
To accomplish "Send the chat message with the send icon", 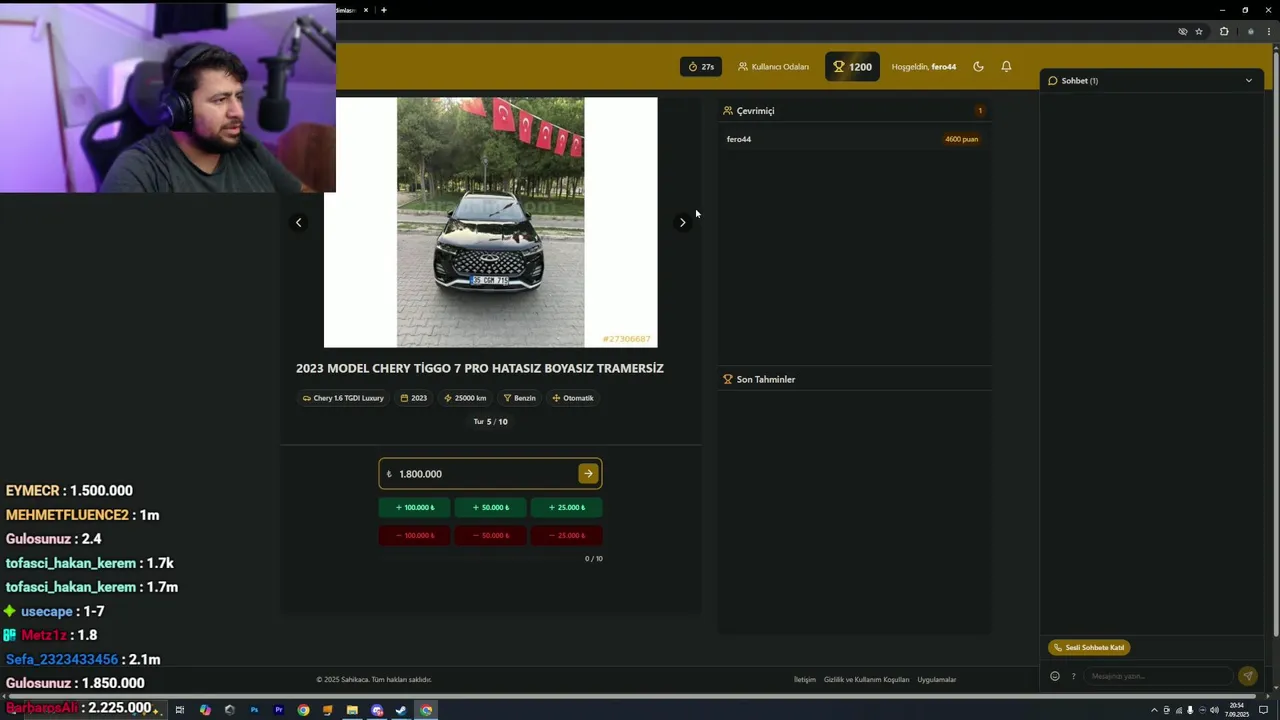I will pos(1247,676).
